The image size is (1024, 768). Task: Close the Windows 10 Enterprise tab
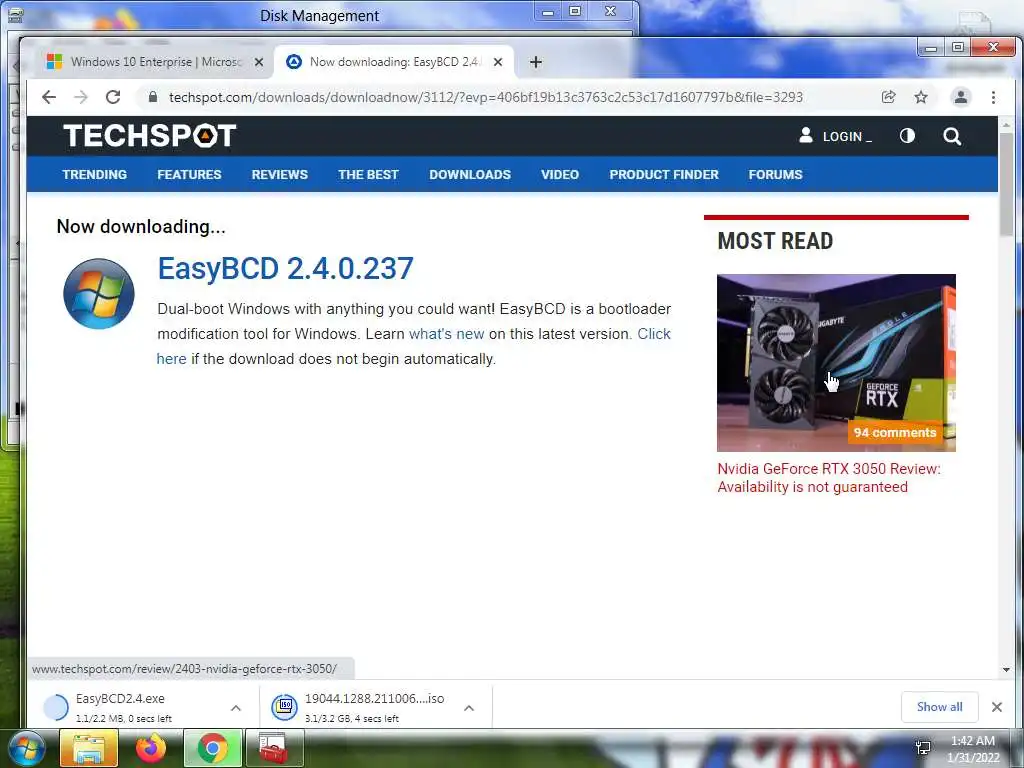point(259,62)
